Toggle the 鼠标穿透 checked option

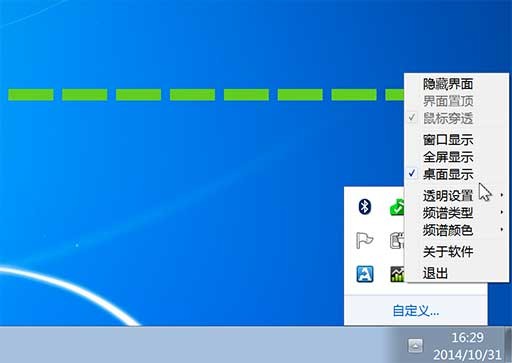(x=457, y=118)
